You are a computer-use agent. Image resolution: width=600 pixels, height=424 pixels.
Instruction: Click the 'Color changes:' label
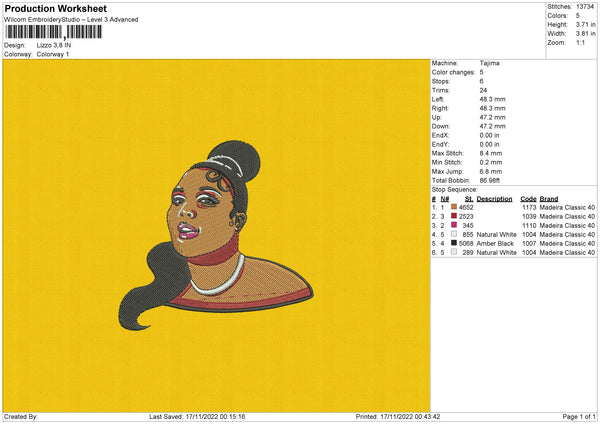tap(453, 72)
